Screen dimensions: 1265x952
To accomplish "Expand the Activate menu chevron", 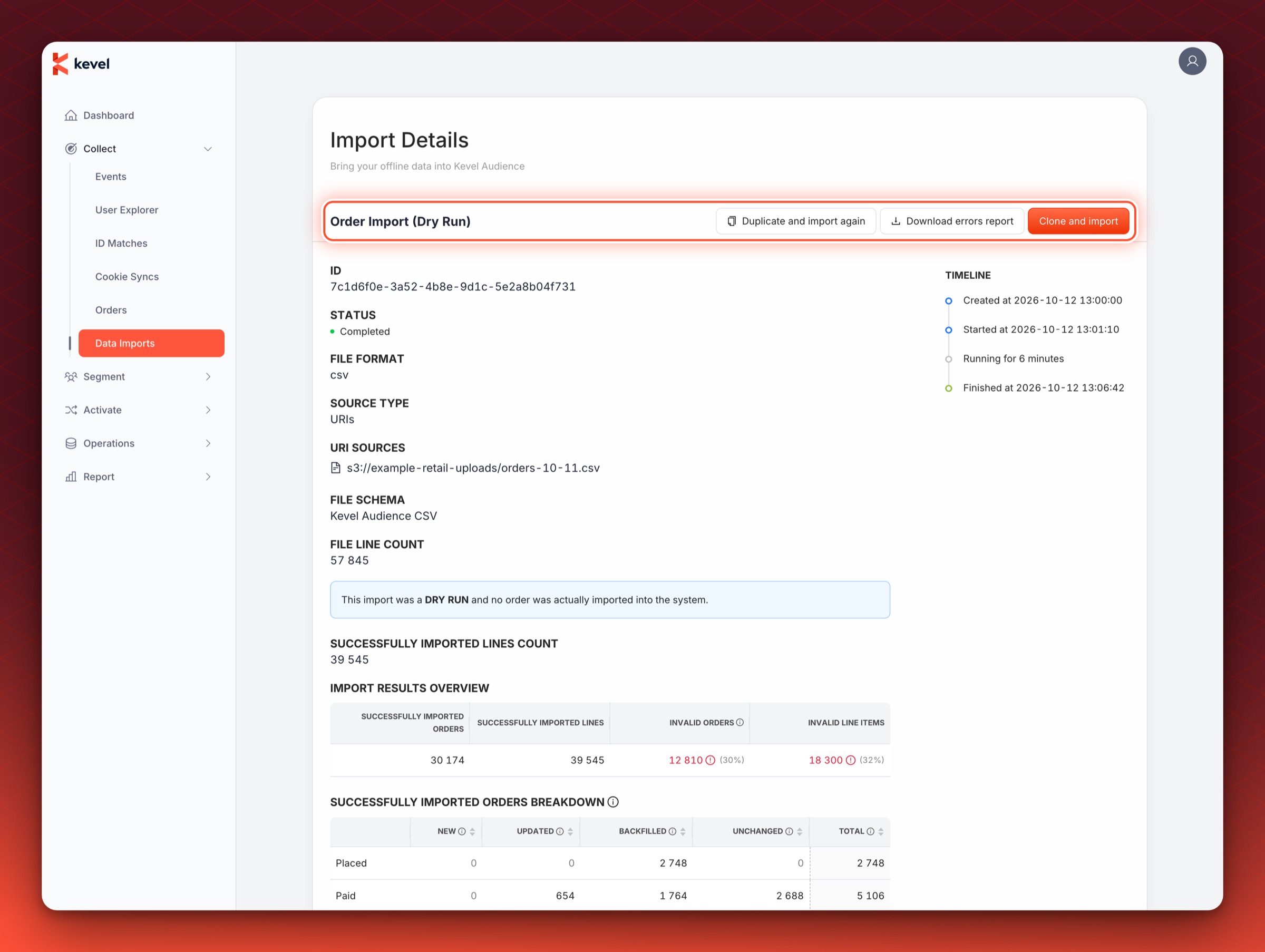I will (x=208, y=410).
